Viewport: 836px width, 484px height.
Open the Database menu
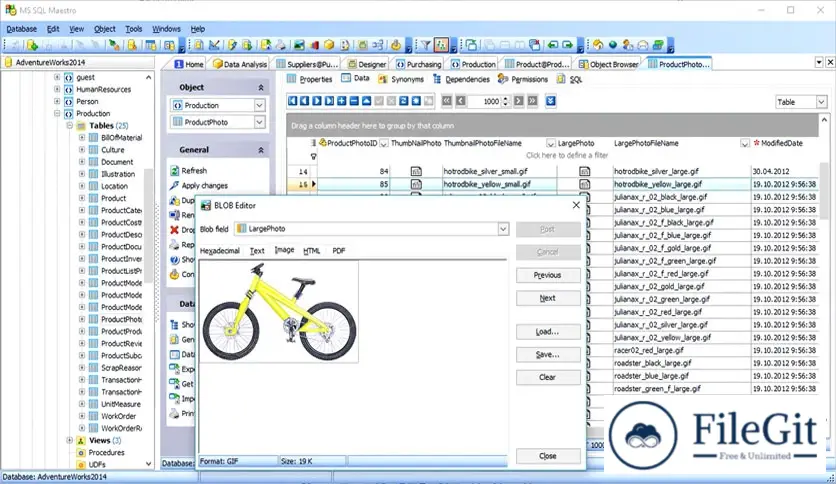(22, 29)
